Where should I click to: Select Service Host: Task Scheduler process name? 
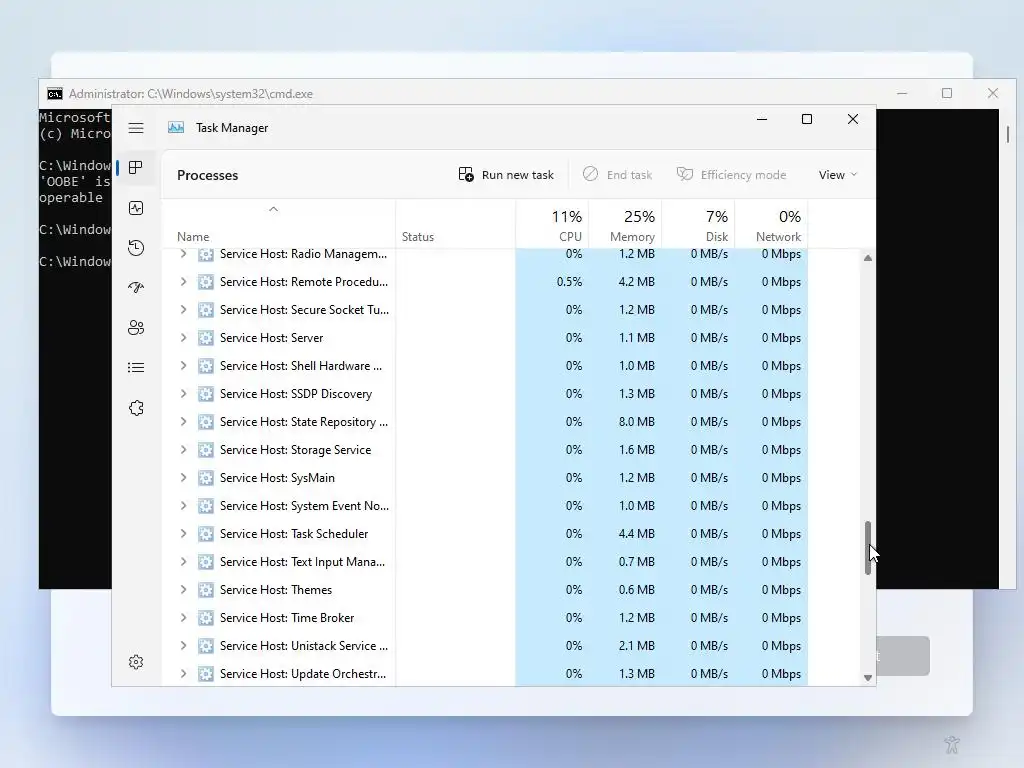(x=295, y=534)
